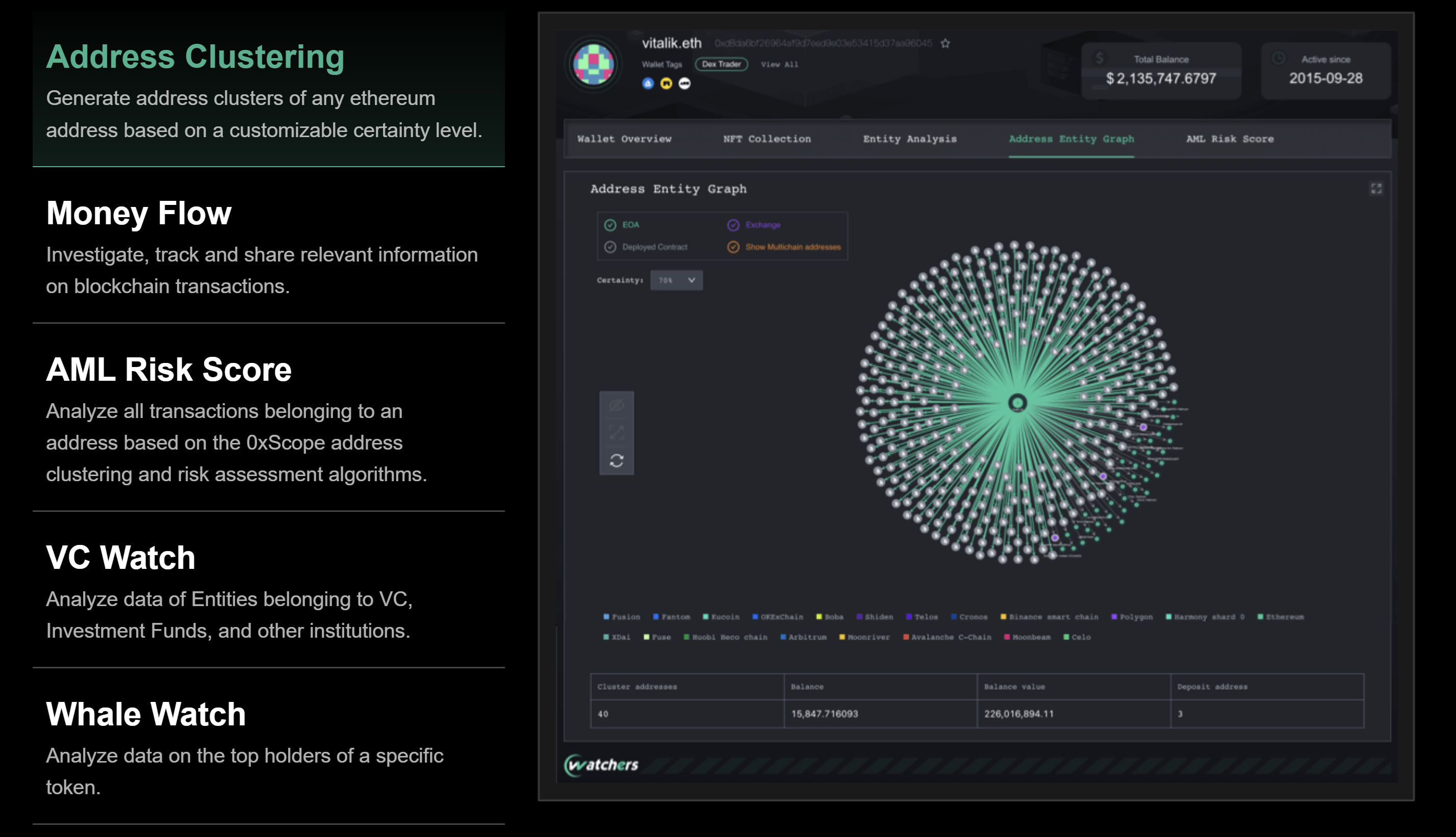
Task: Click the View All wallet tags link
Action: pos(779,64)
